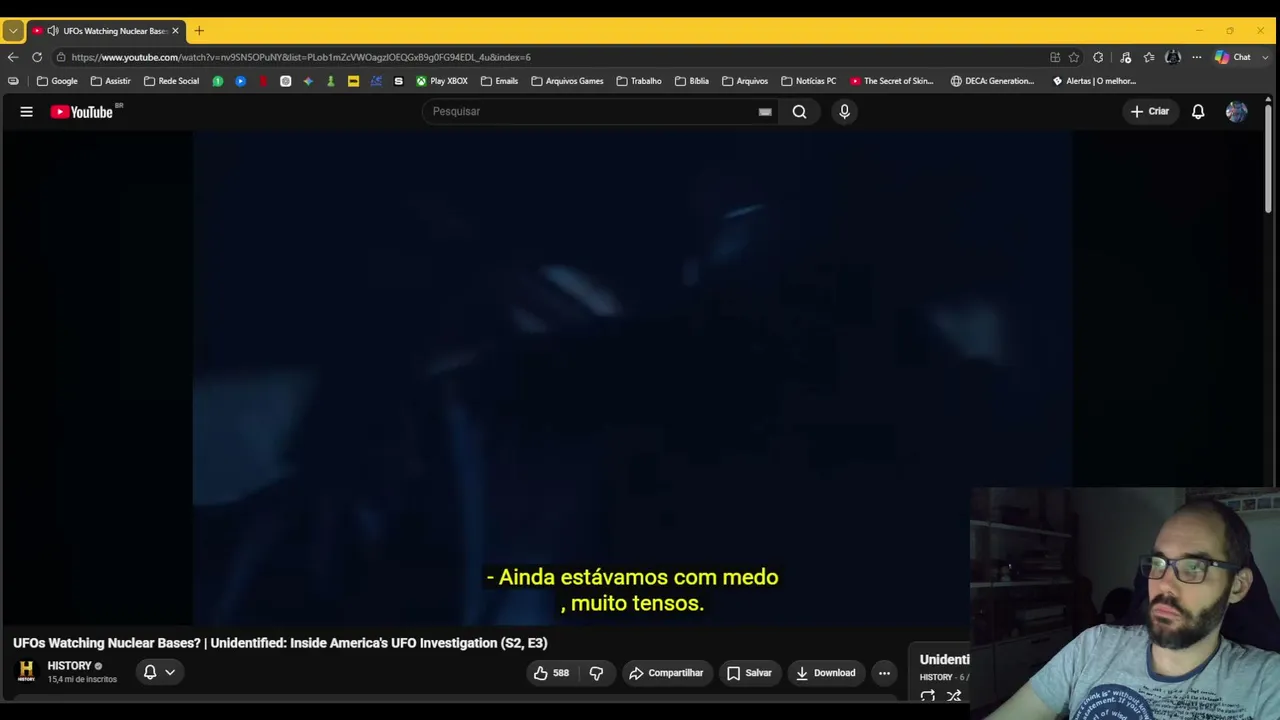Expand the arrow next to Chat
Viewport: 1280px width, 720px height.
tap(1266, 57)
